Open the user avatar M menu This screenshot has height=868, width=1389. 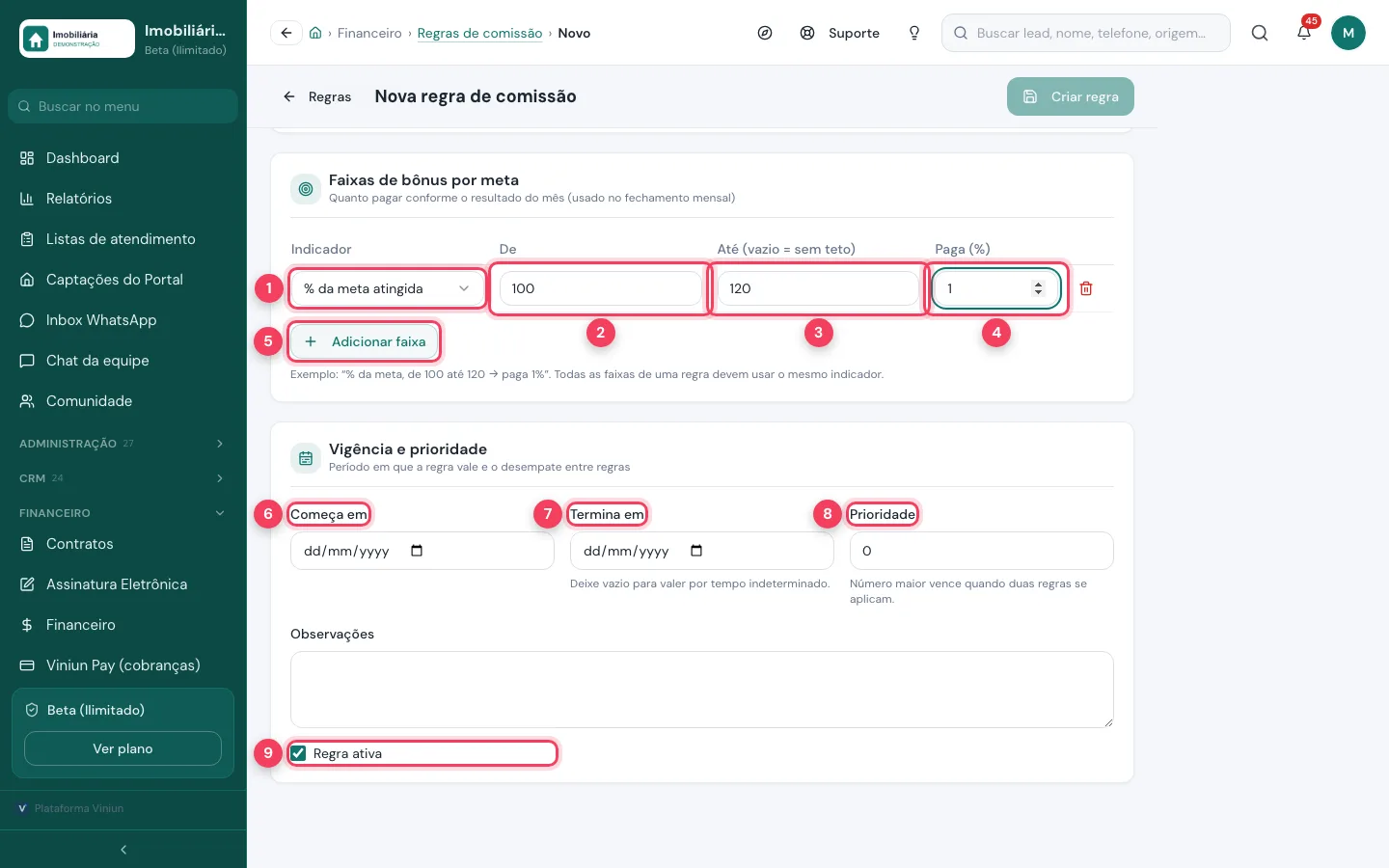(1348, 33)
